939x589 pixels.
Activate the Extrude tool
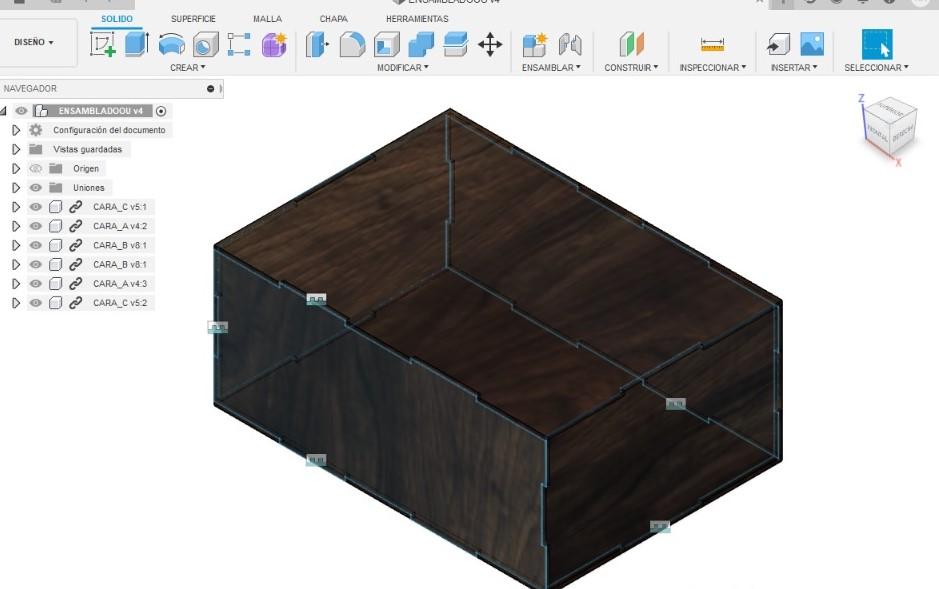tap(137, 44)
